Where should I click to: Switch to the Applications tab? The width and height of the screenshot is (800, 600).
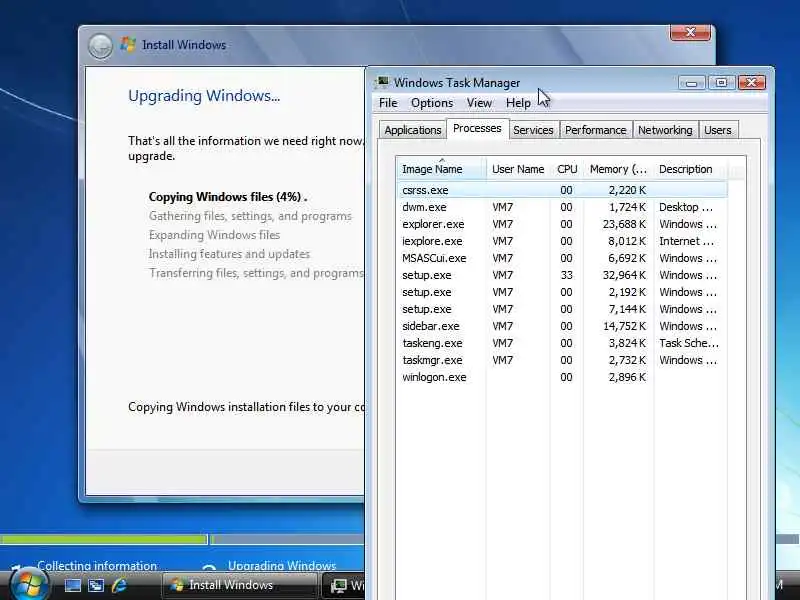pyautogui.click(x=413, y=130)
